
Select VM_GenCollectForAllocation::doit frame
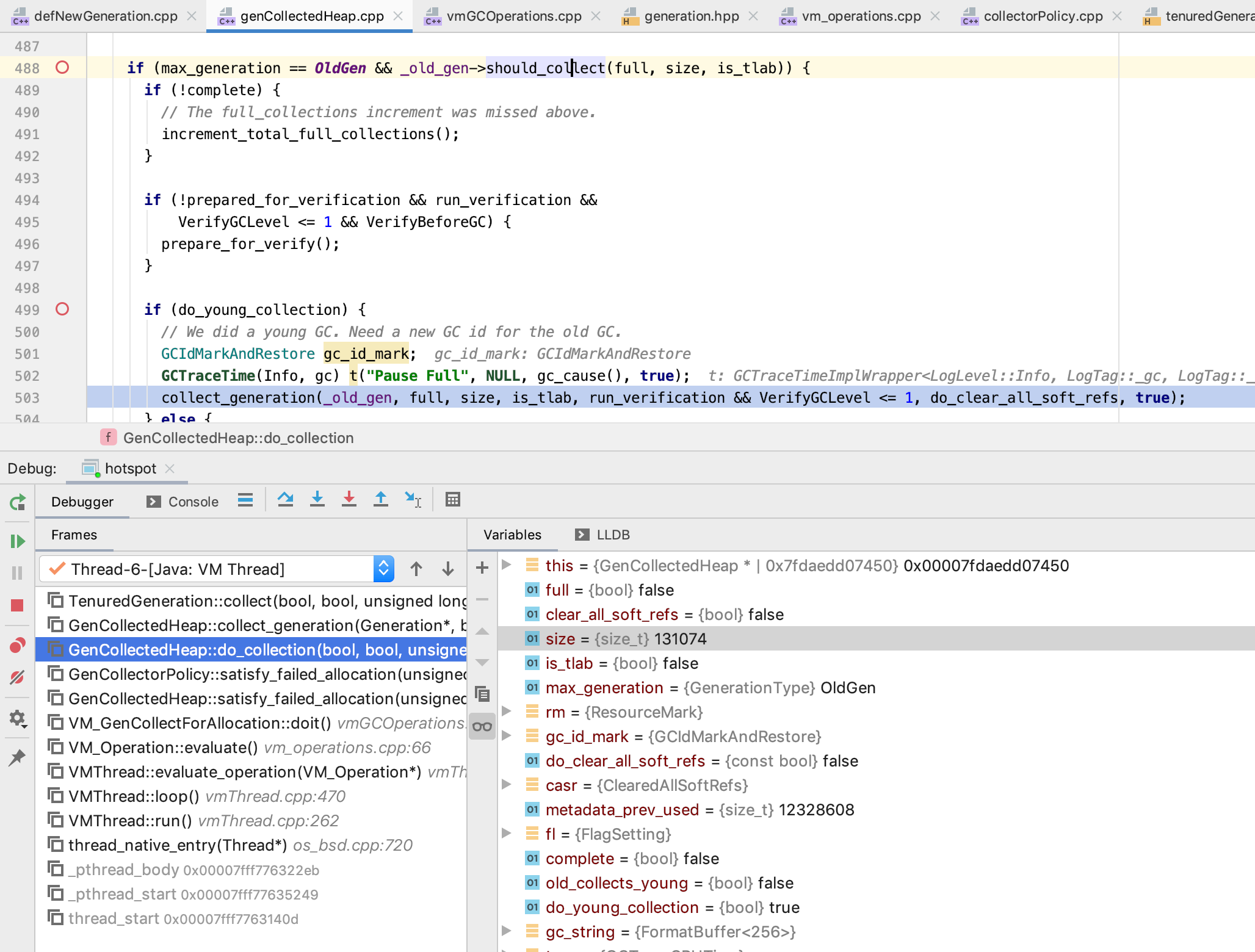tap(250, 723)
